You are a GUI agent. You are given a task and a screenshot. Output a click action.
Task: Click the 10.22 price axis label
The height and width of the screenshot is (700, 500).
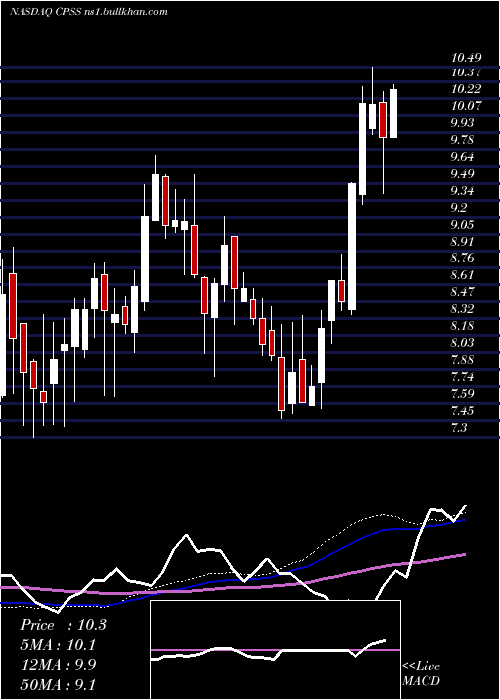coord(466,89)
